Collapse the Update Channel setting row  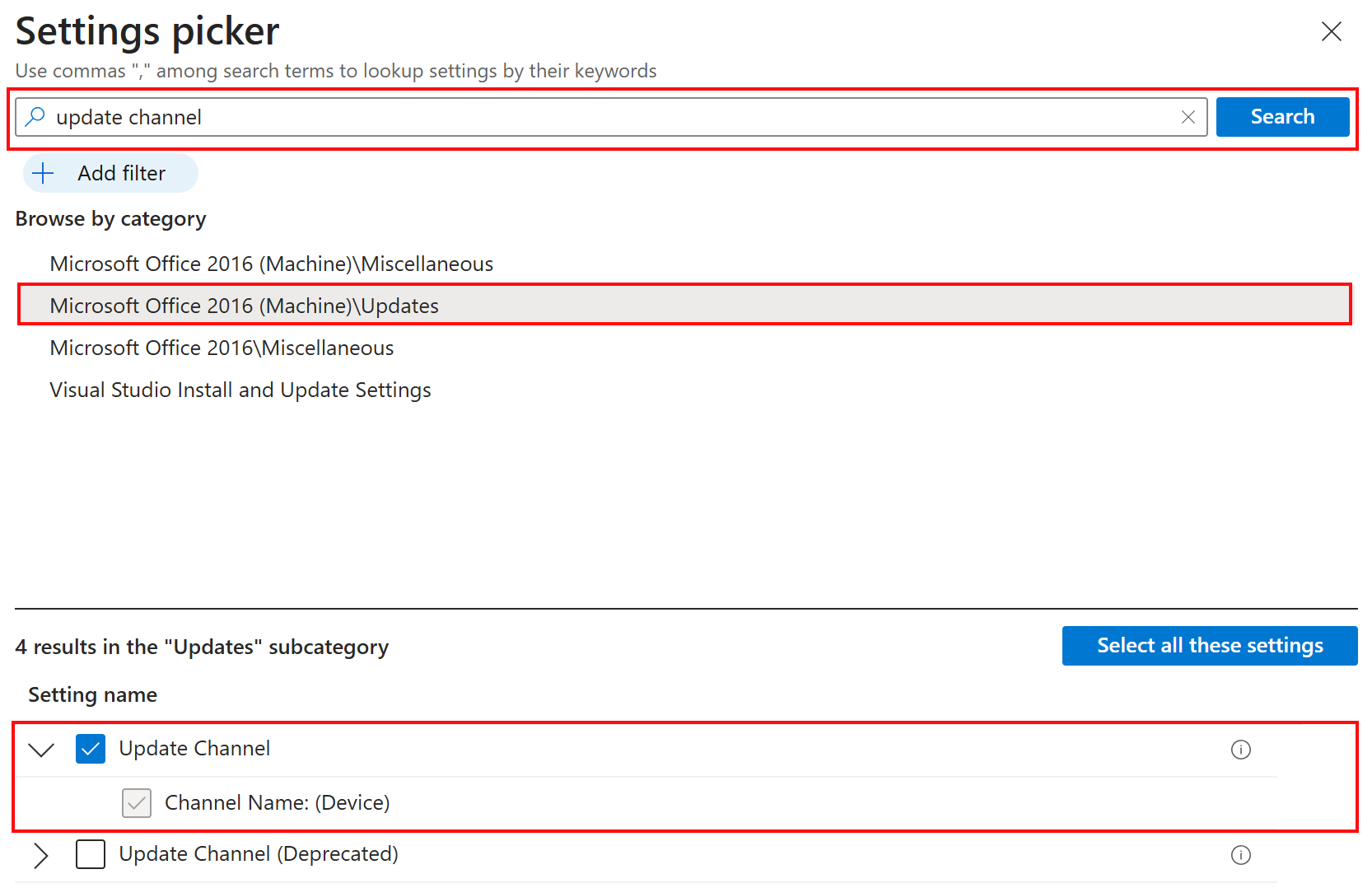pyautogui.click(x=41, y=750)
